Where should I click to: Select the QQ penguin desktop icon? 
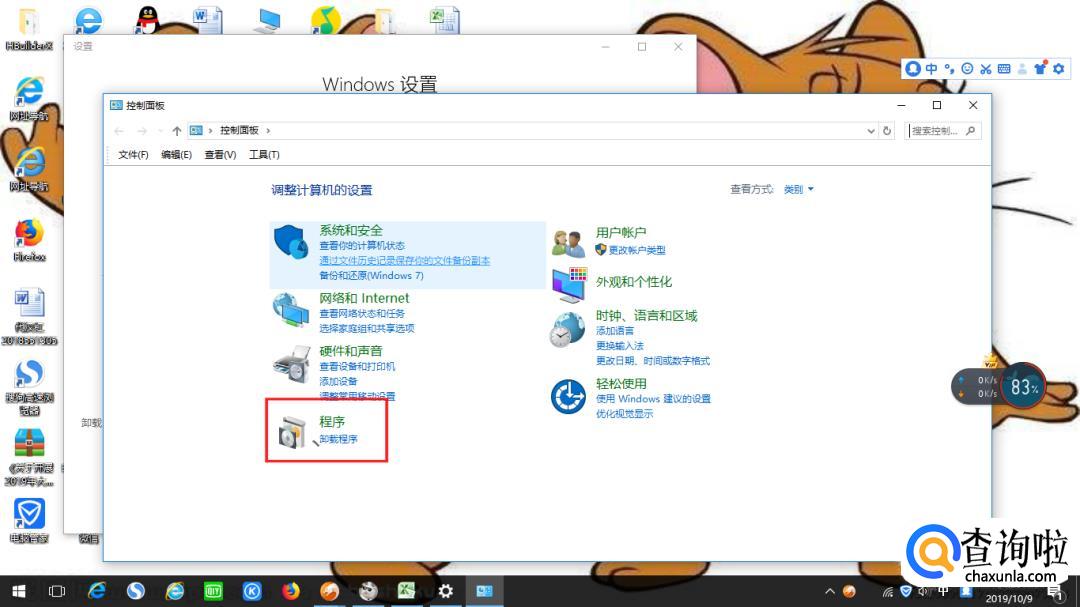tap(147, 19)
